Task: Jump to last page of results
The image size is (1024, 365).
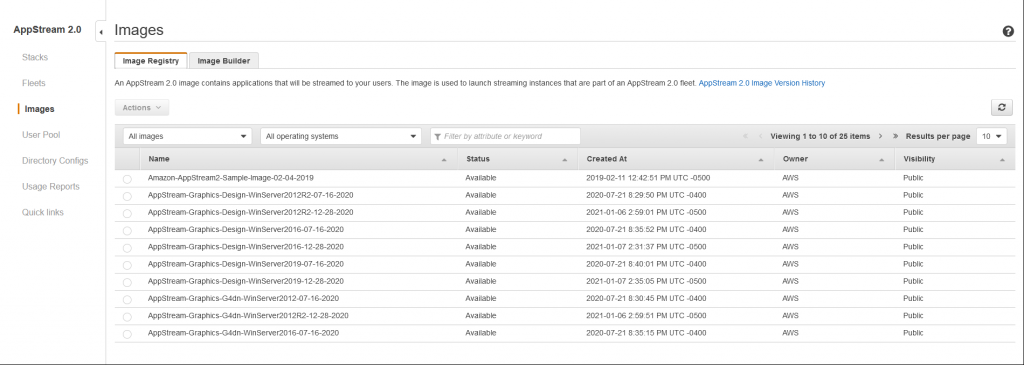Action: 895,136
